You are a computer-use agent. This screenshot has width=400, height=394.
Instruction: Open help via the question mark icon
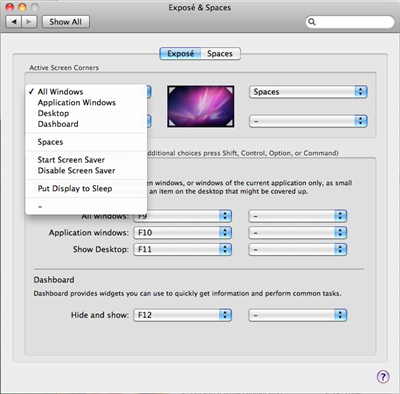383,377
